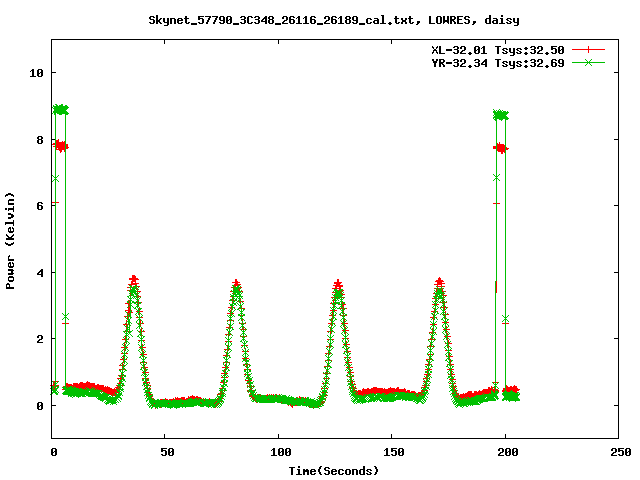This screenshot has height=480, width=640.
Task: Click the green calibration plateau at the plot start
Action: [x=61, y=110]
